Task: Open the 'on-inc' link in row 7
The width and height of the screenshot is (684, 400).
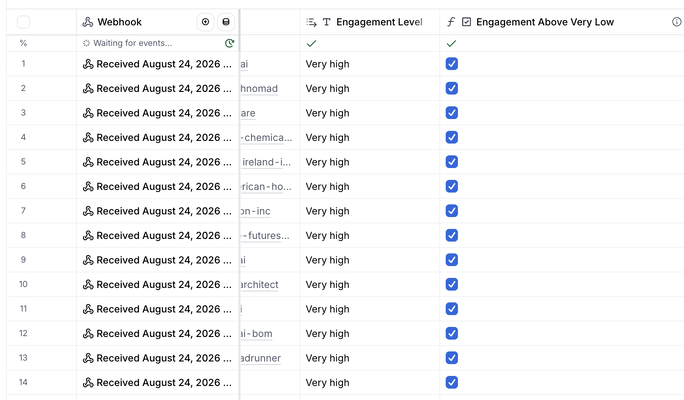Action: pos(256,211)
